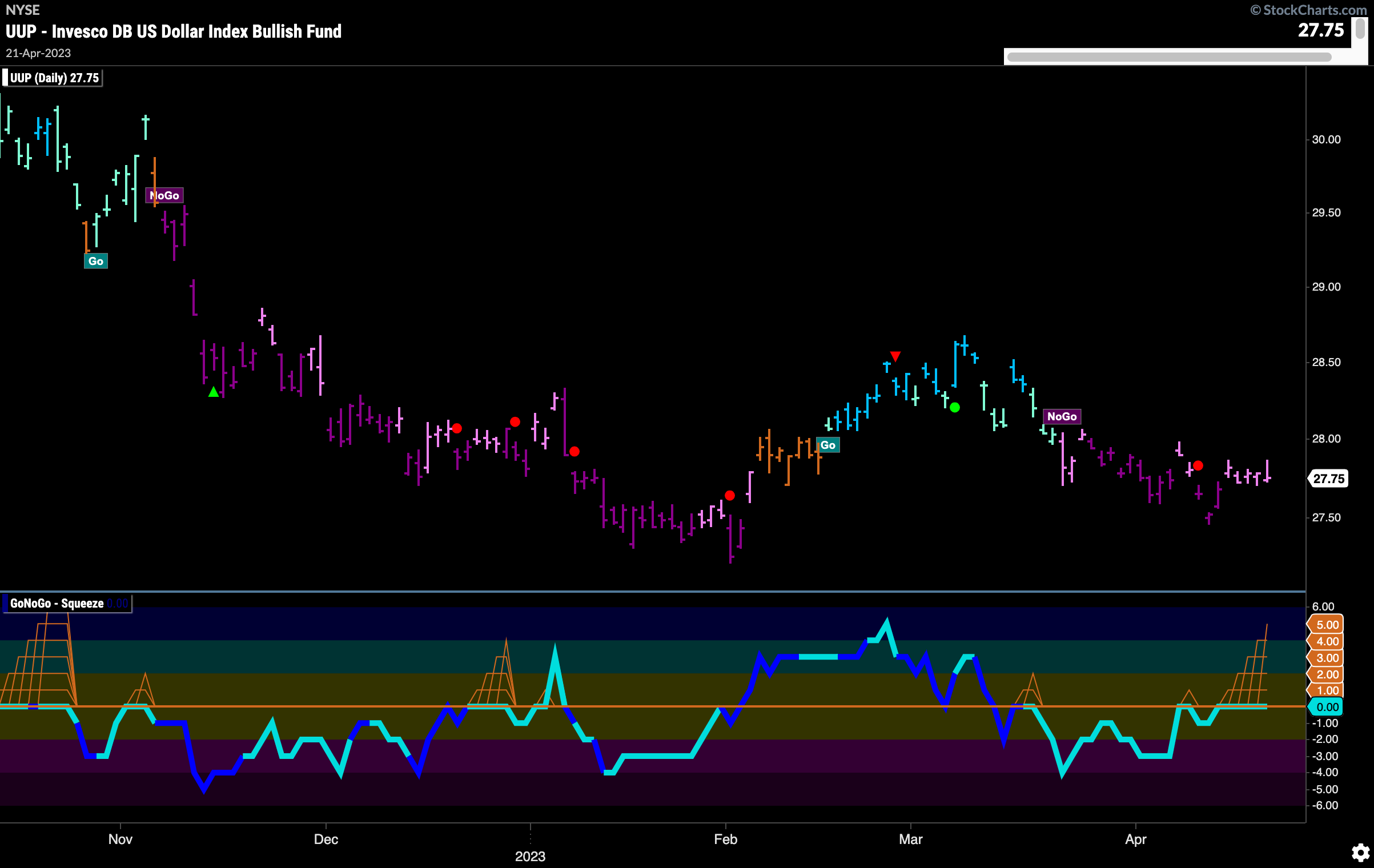
Task: Click the 2023 year label on axis
Action: (x=530, y=856)
